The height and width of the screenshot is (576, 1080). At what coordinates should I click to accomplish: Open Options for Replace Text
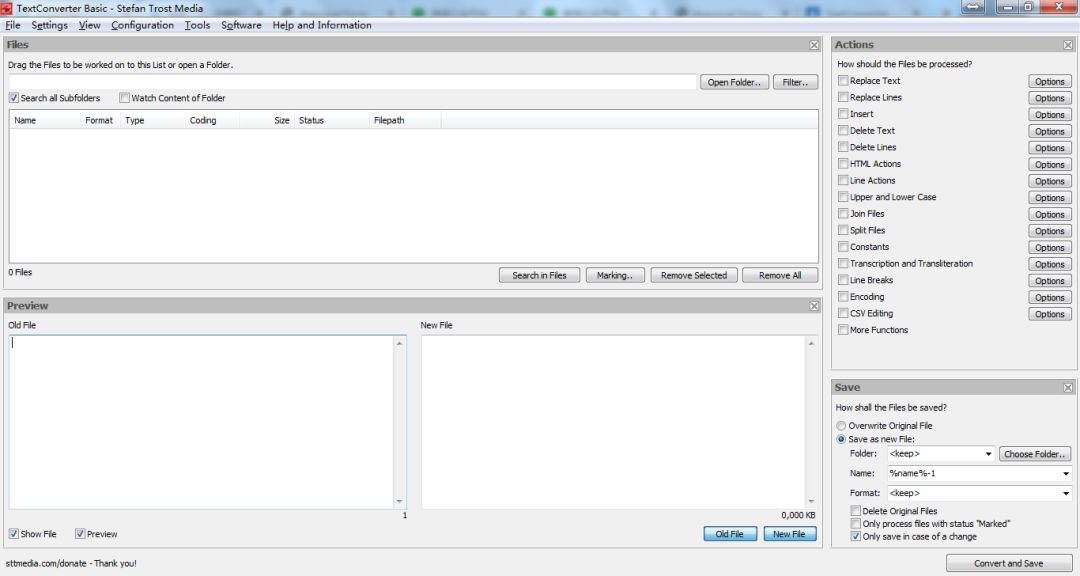click(1050, 81)
